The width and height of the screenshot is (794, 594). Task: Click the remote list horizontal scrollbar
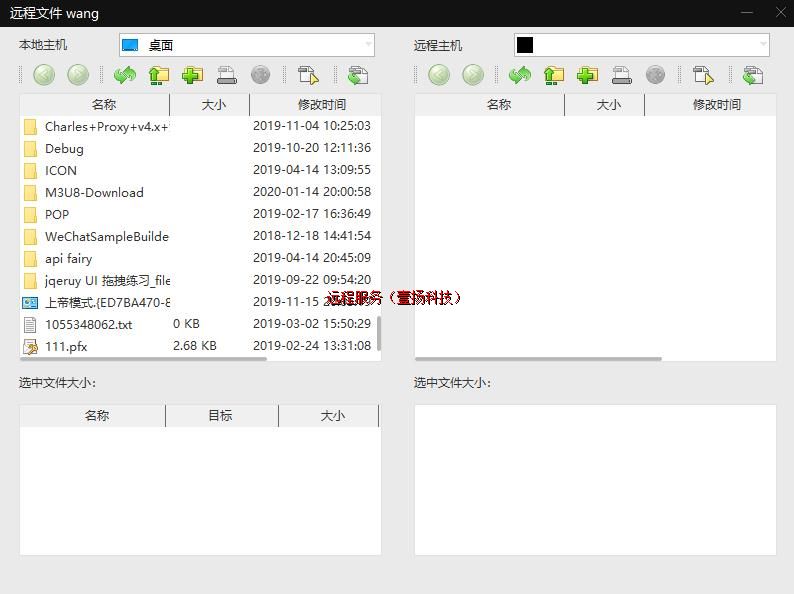coord(538,358)
